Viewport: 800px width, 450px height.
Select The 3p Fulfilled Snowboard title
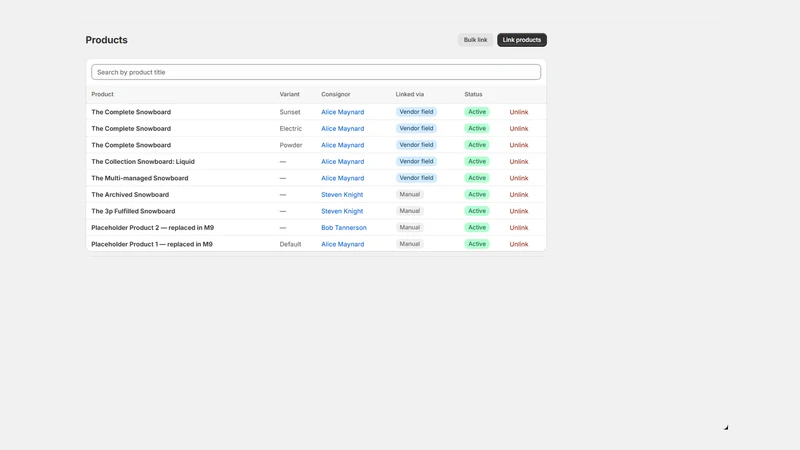pos(133,211)
